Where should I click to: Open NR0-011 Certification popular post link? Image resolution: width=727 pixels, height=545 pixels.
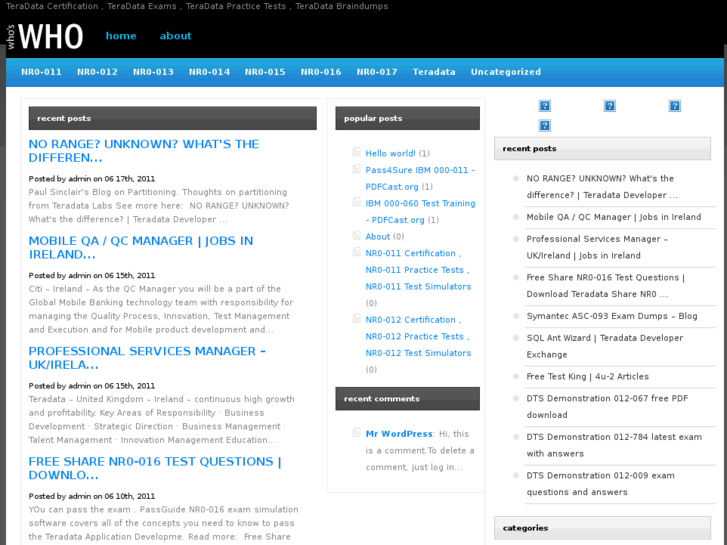point(418,270)
